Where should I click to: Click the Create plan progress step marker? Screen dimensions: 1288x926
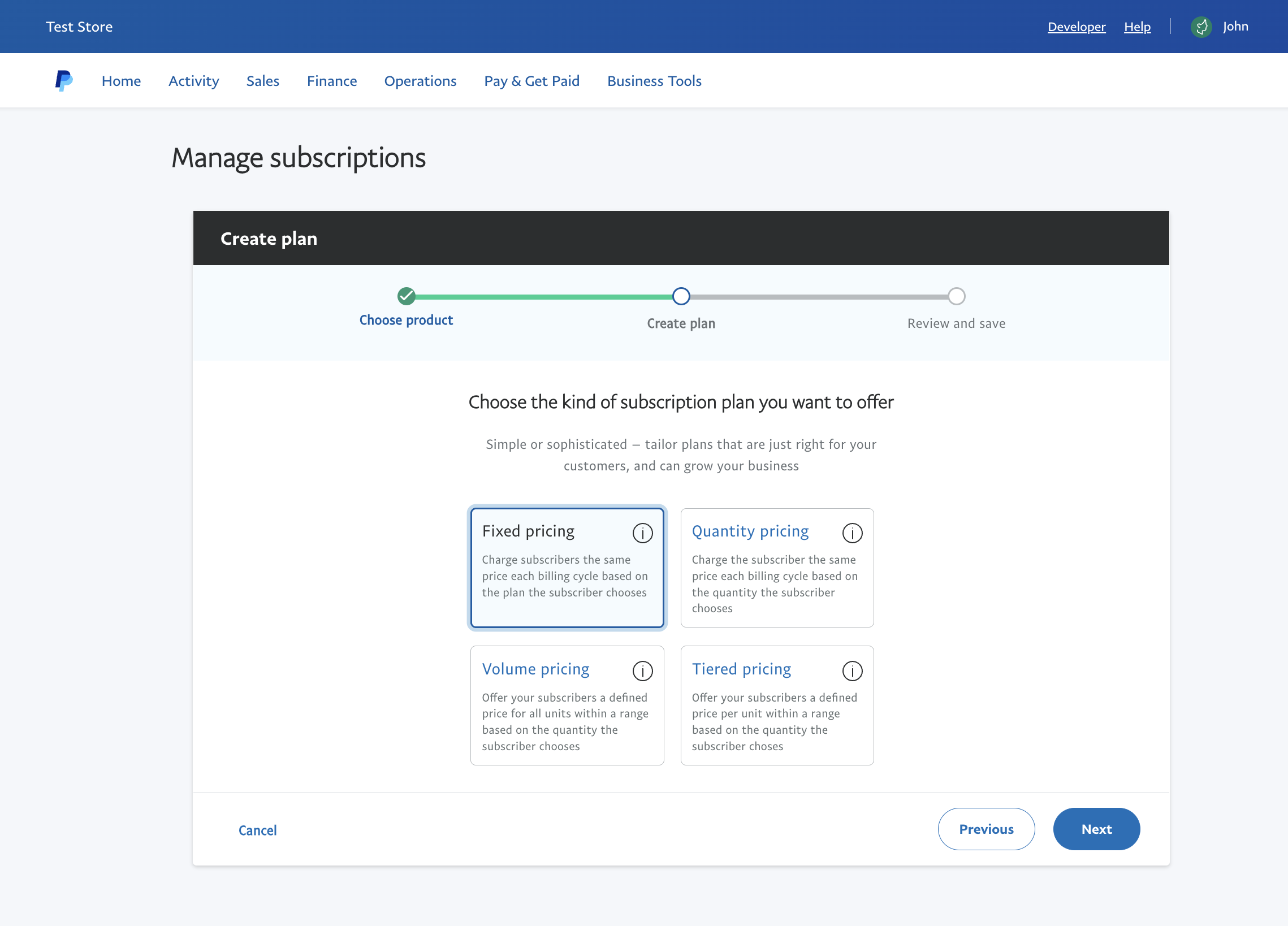680,296
